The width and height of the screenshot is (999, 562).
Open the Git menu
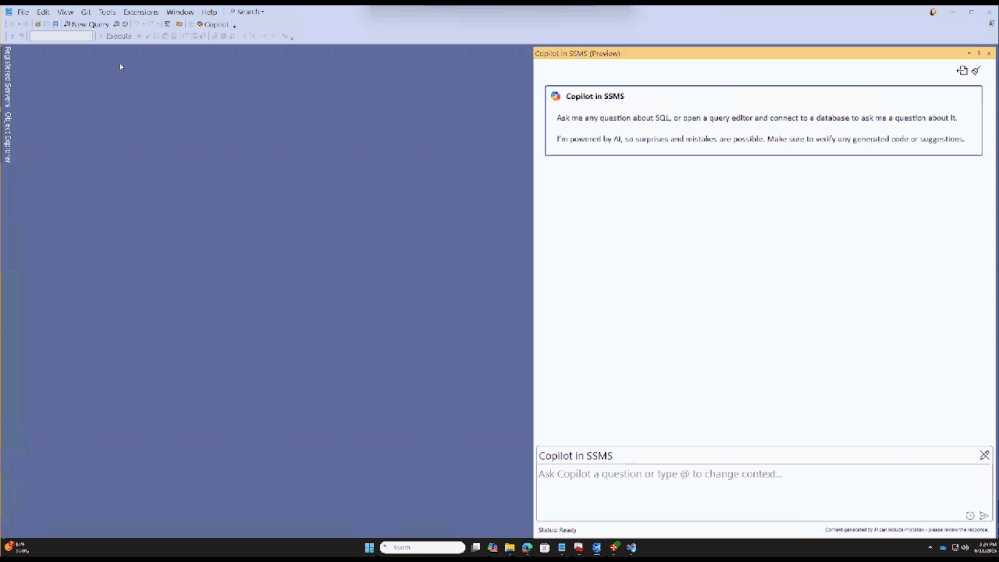coord(86,12)
